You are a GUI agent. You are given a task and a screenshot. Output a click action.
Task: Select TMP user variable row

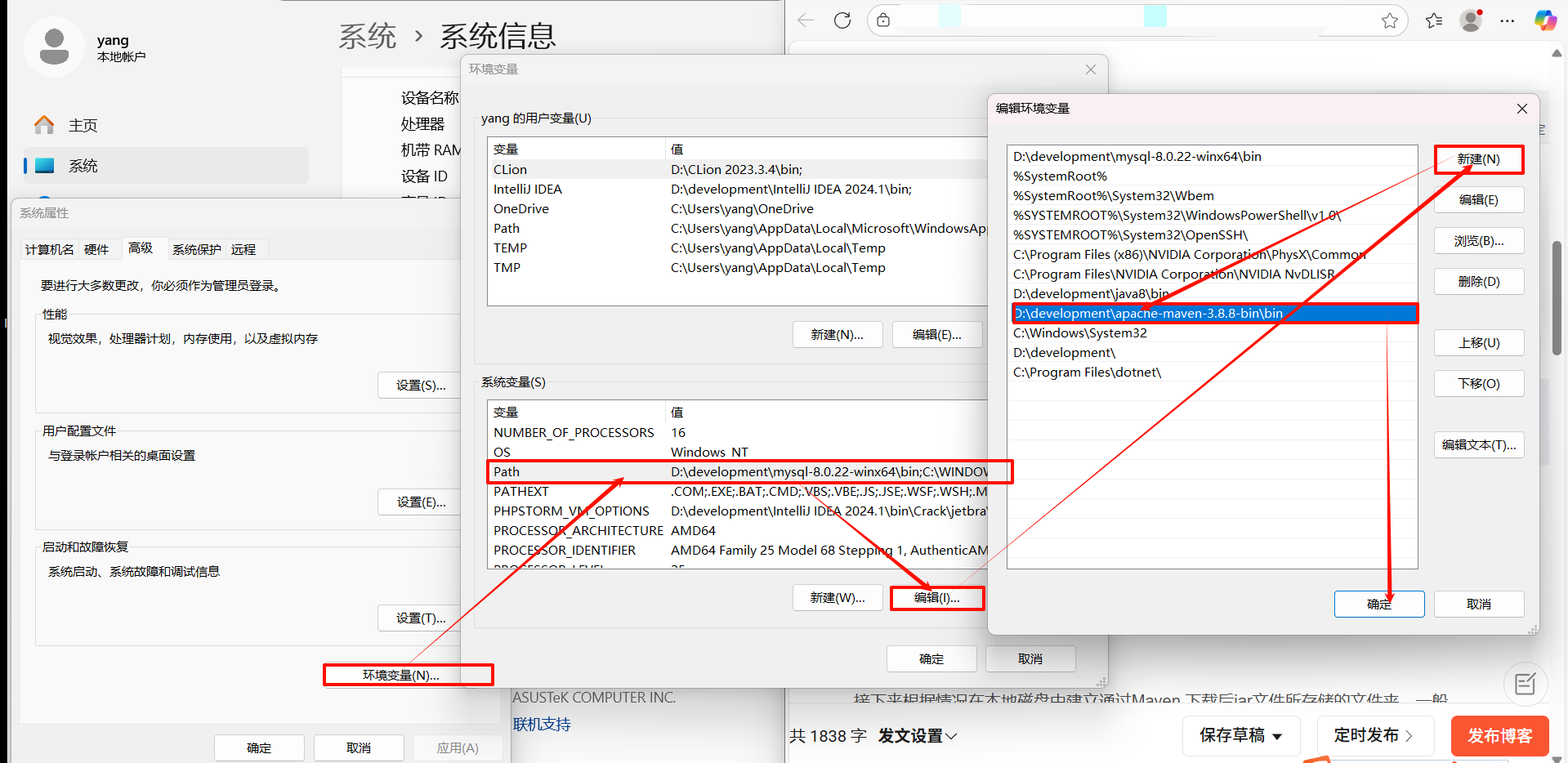pos(739,267)
